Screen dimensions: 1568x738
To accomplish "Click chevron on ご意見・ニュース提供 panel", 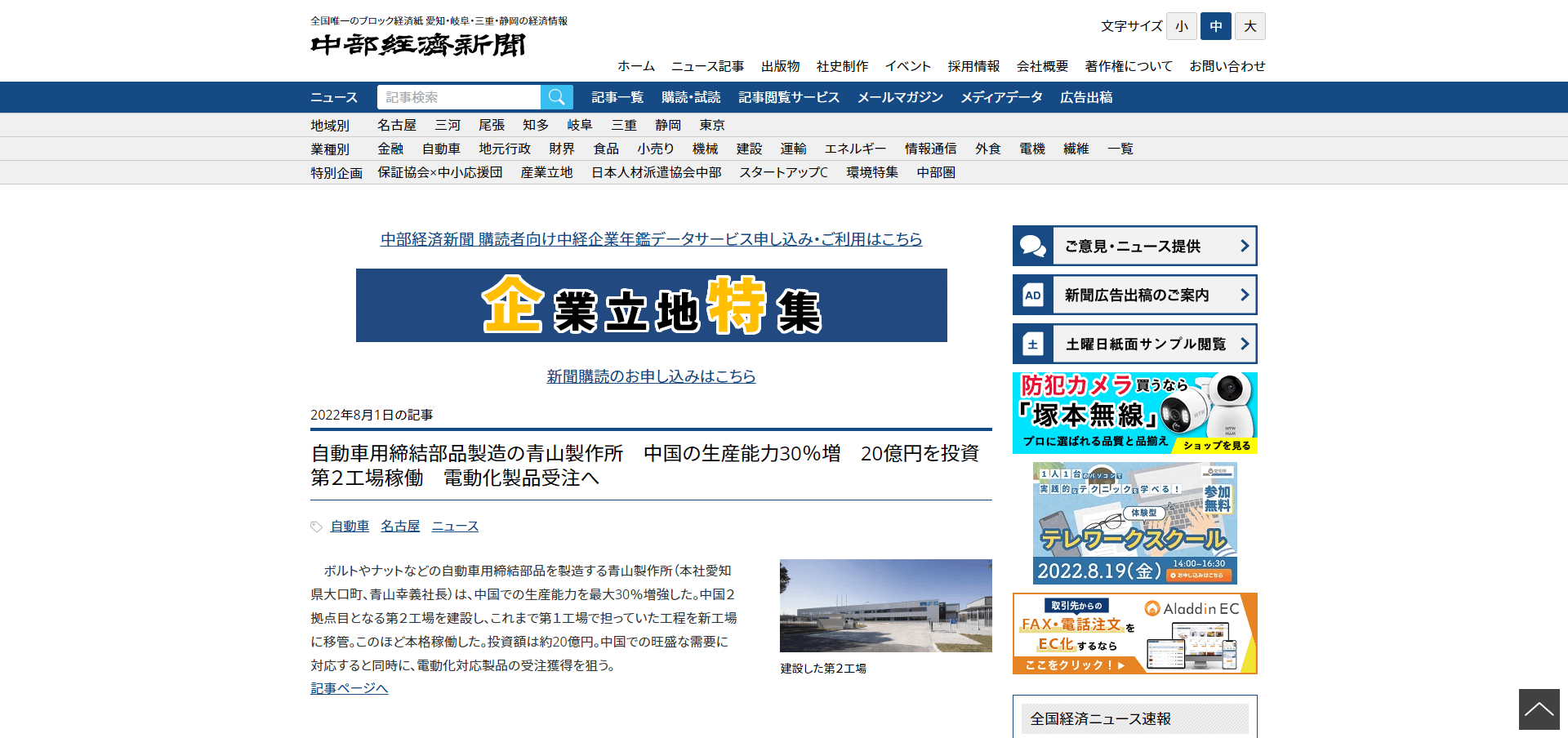I will [1244, 246].
